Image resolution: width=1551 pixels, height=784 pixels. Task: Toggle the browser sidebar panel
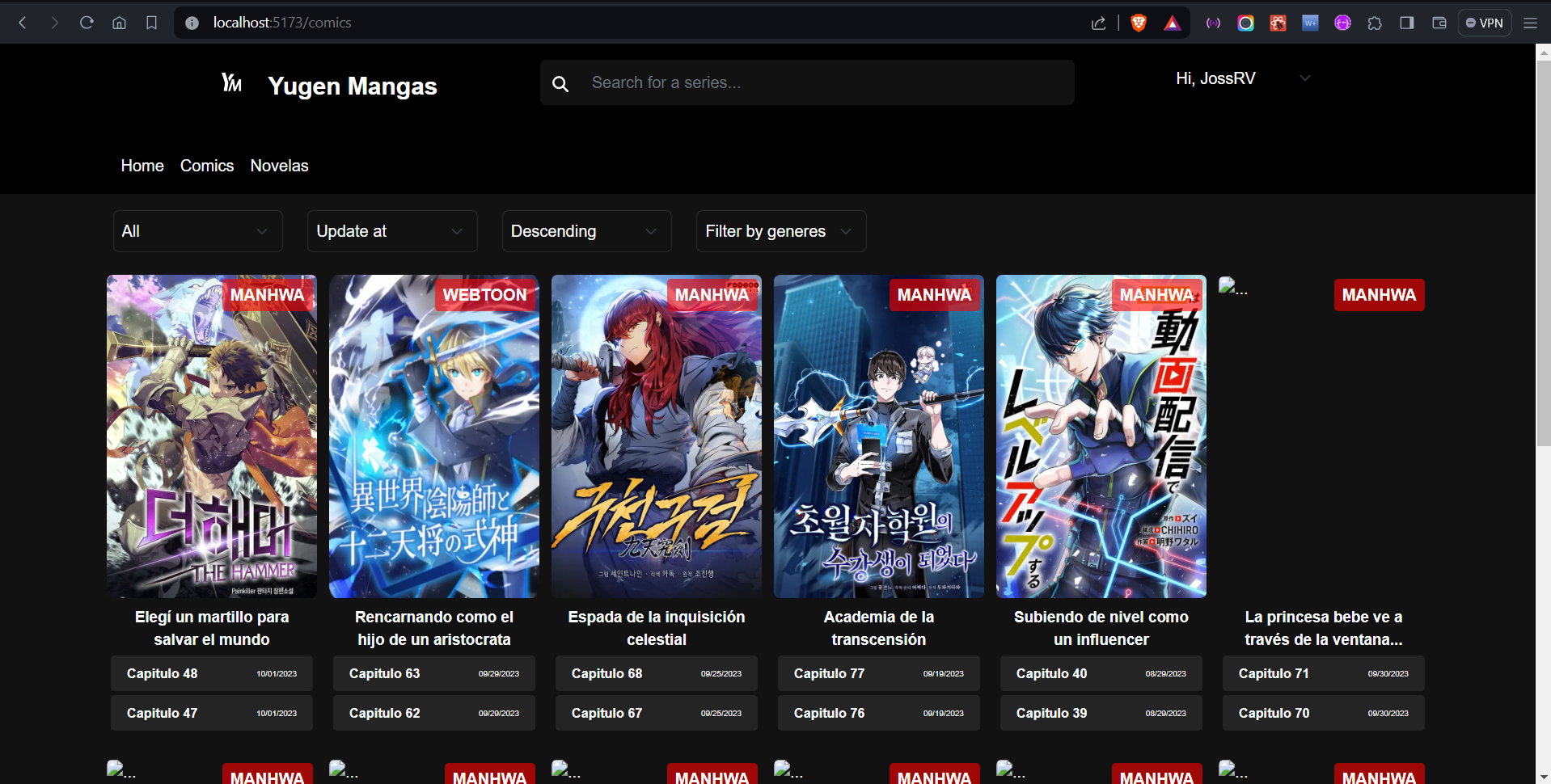1407,23
